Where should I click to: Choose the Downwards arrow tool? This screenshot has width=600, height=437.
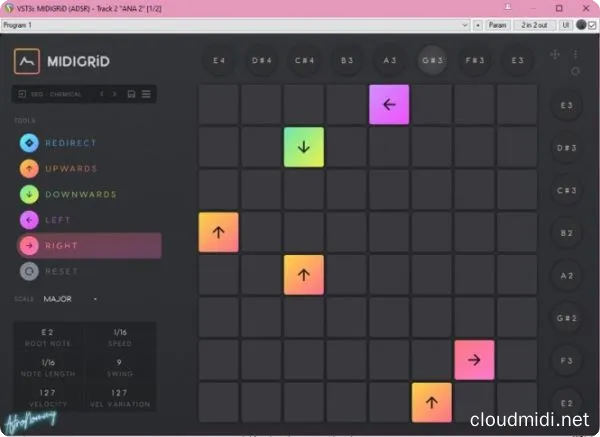pyautogui.click(x=28, y=194)
